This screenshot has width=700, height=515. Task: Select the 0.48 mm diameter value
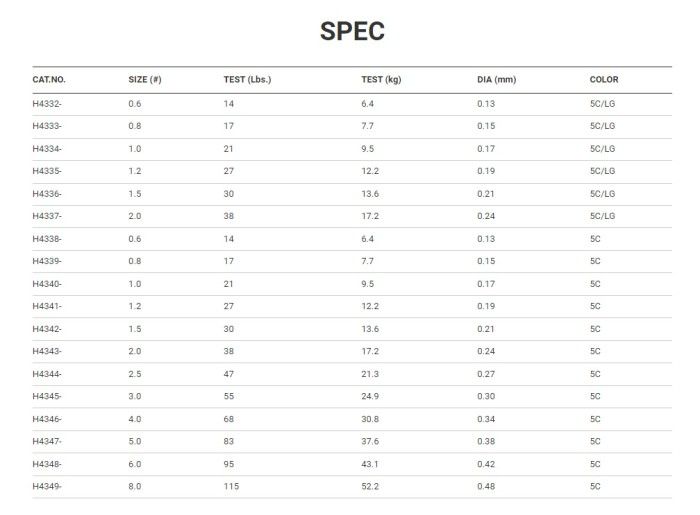tap(486, 486)
